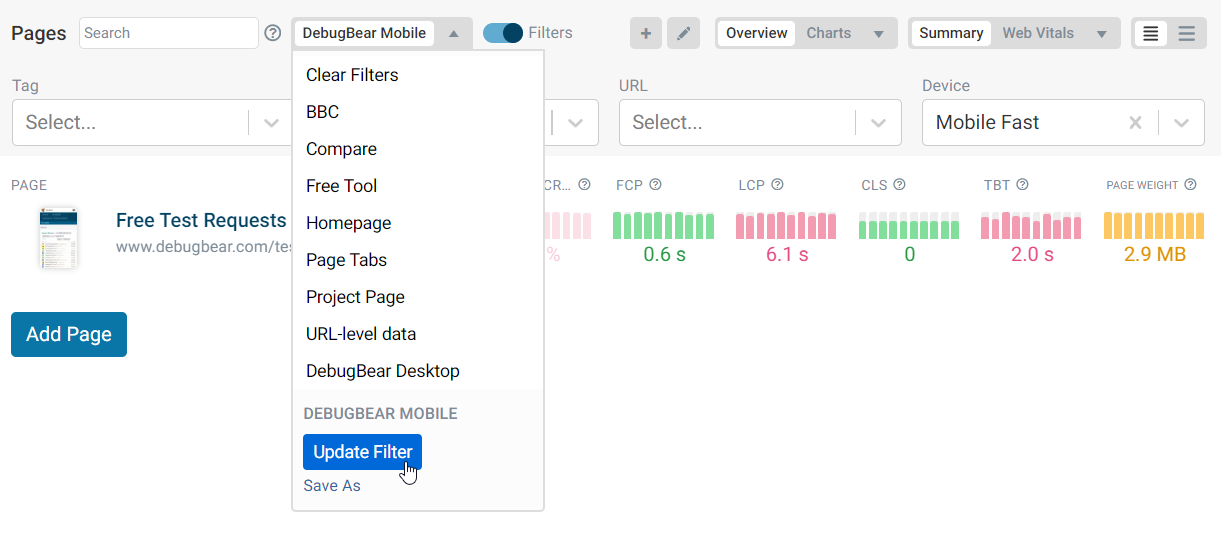Image resolution: width=1221 pixels, height=551 pixels.
Task: Switch to the wide rows view icon
Action: pos(1187,33)
